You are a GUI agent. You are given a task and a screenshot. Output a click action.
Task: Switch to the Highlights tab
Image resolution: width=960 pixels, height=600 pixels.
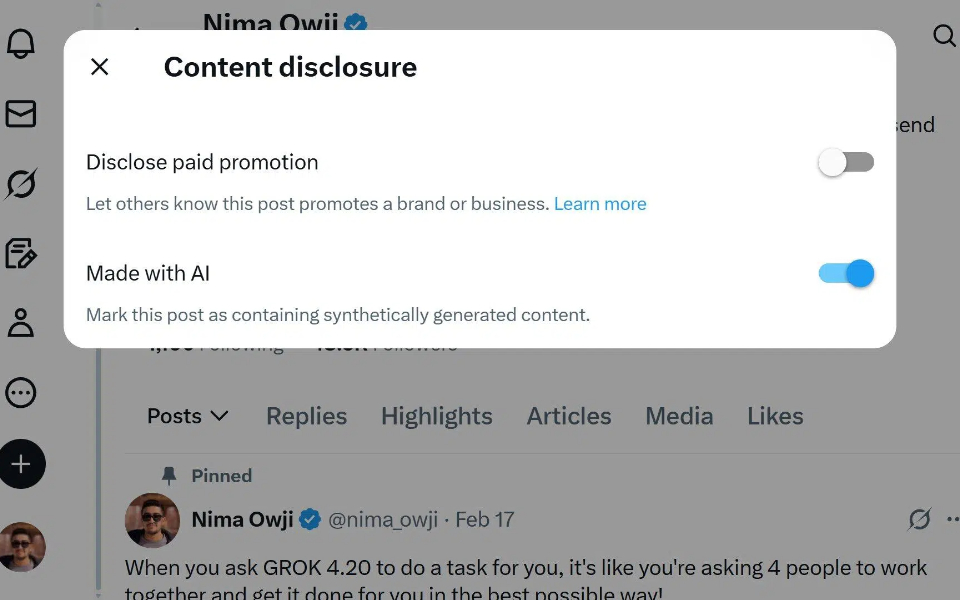coord(436,416)
